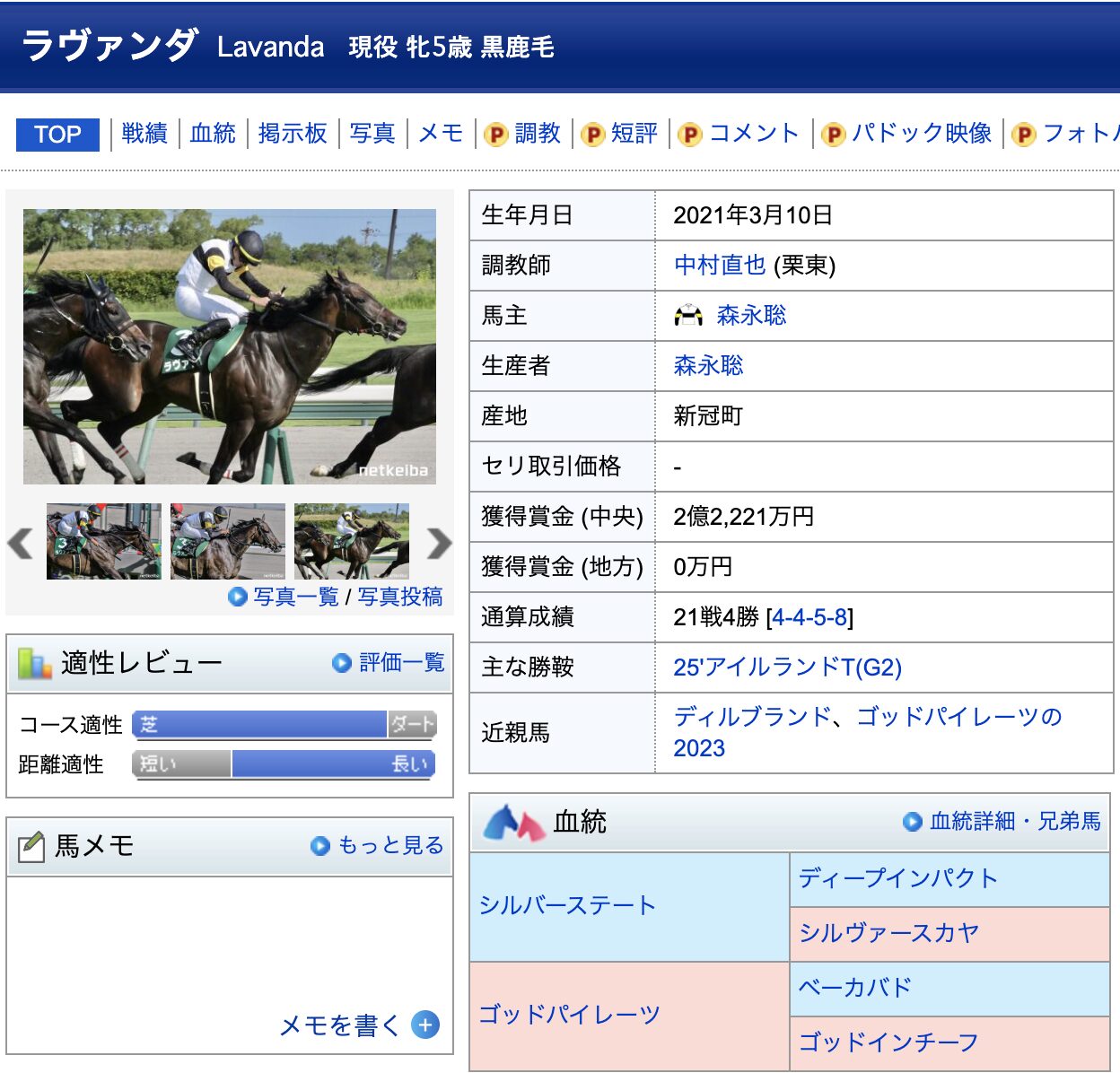Click the blue circle icon beside 評価一覧
The height and width of the screenshot is (1073, 1120).
pyautogui.click(x=342, y=663)
